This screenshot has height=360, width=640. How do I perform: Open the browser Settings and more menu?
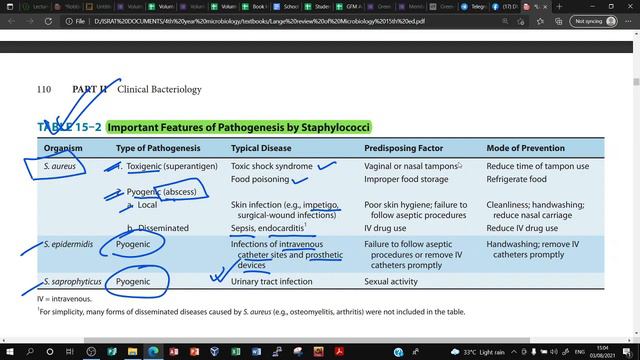pyautogui.click(x=628, y=21)
